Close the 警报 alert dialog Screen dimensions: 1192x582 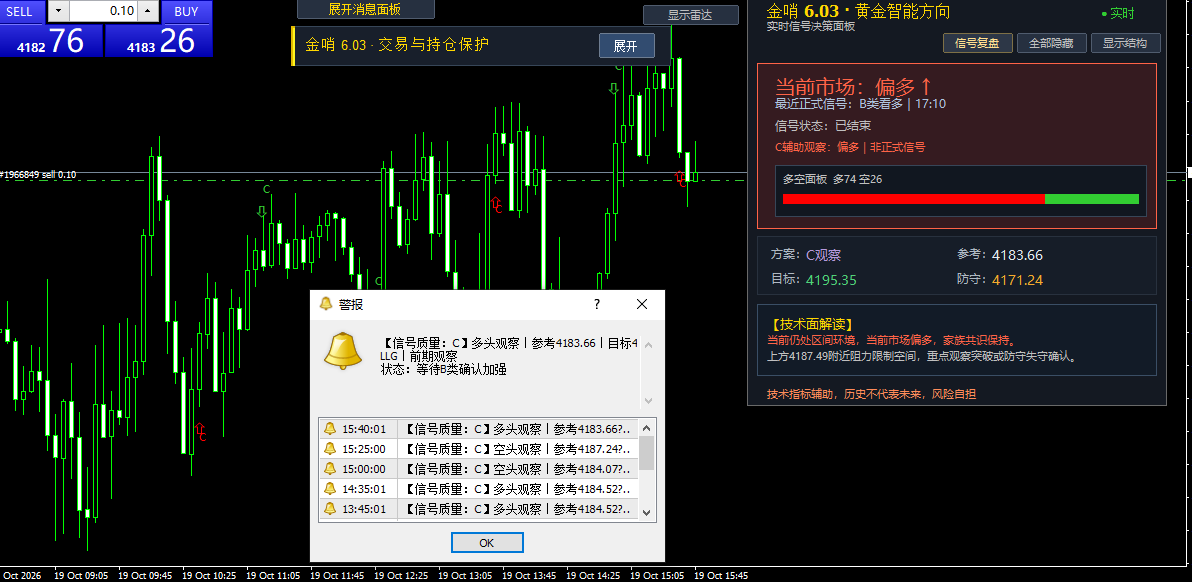point(642,304)
